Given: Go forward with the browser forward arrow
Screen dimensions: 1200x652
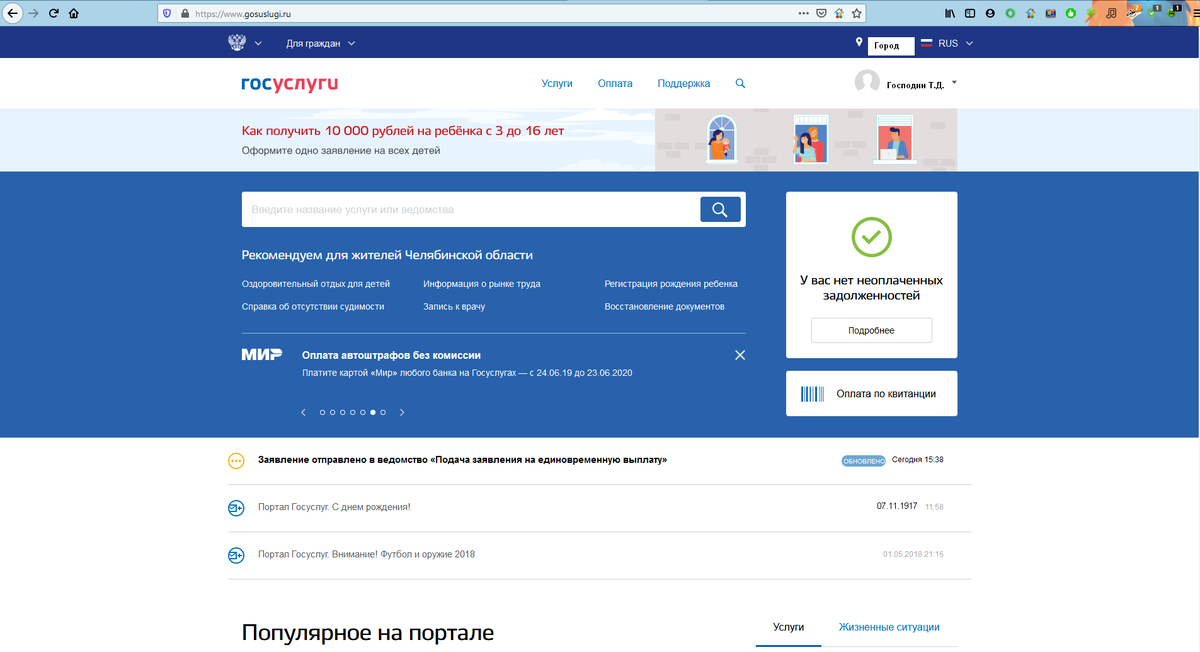Looking at the screenshot, I should pos(34,14).
